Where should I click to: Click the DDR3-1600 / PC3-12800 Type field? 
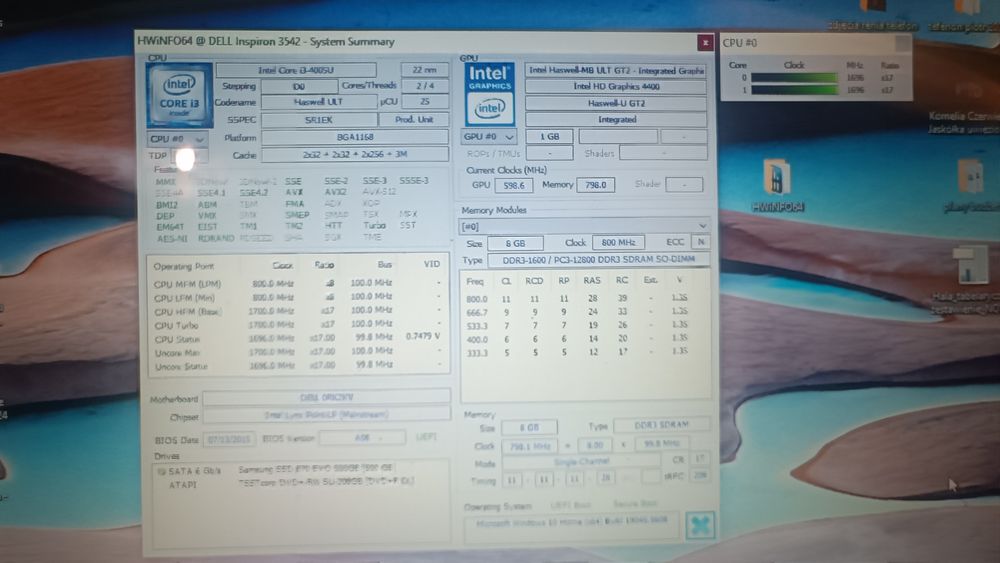[x=598, y=260]
